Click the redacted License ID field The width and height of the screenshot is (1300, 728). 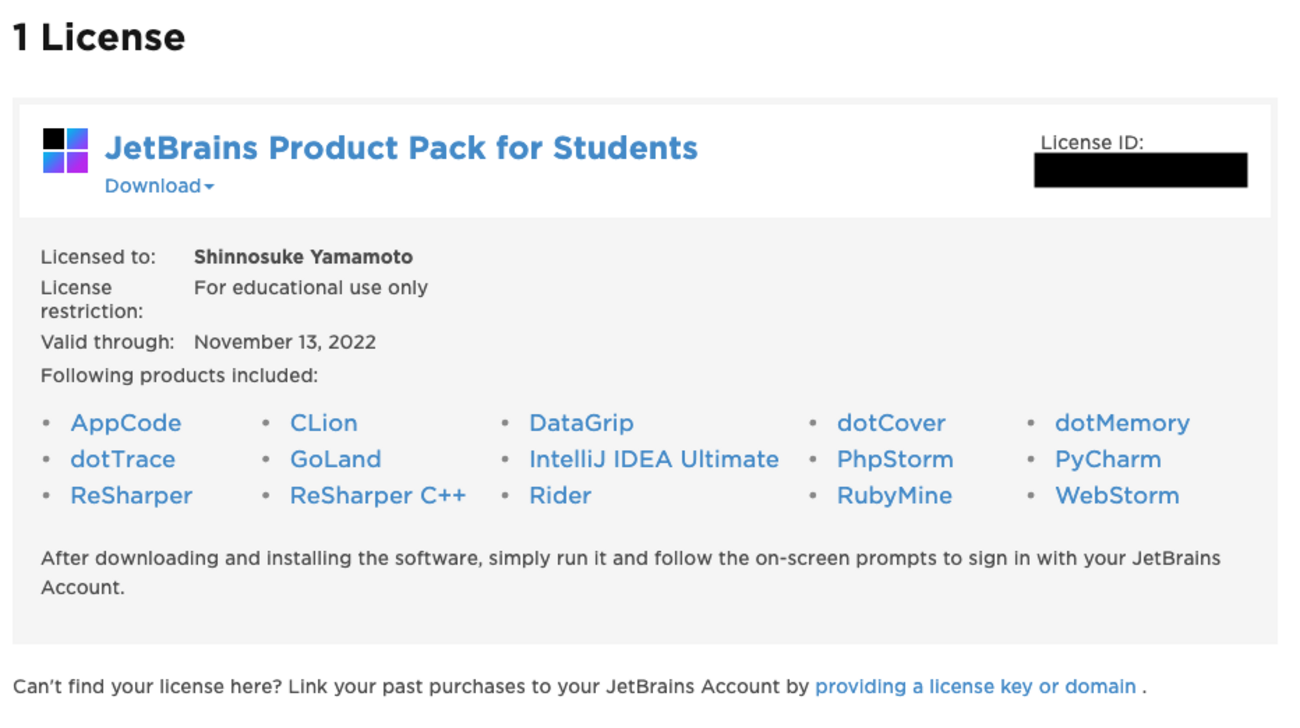(1140, 171)
